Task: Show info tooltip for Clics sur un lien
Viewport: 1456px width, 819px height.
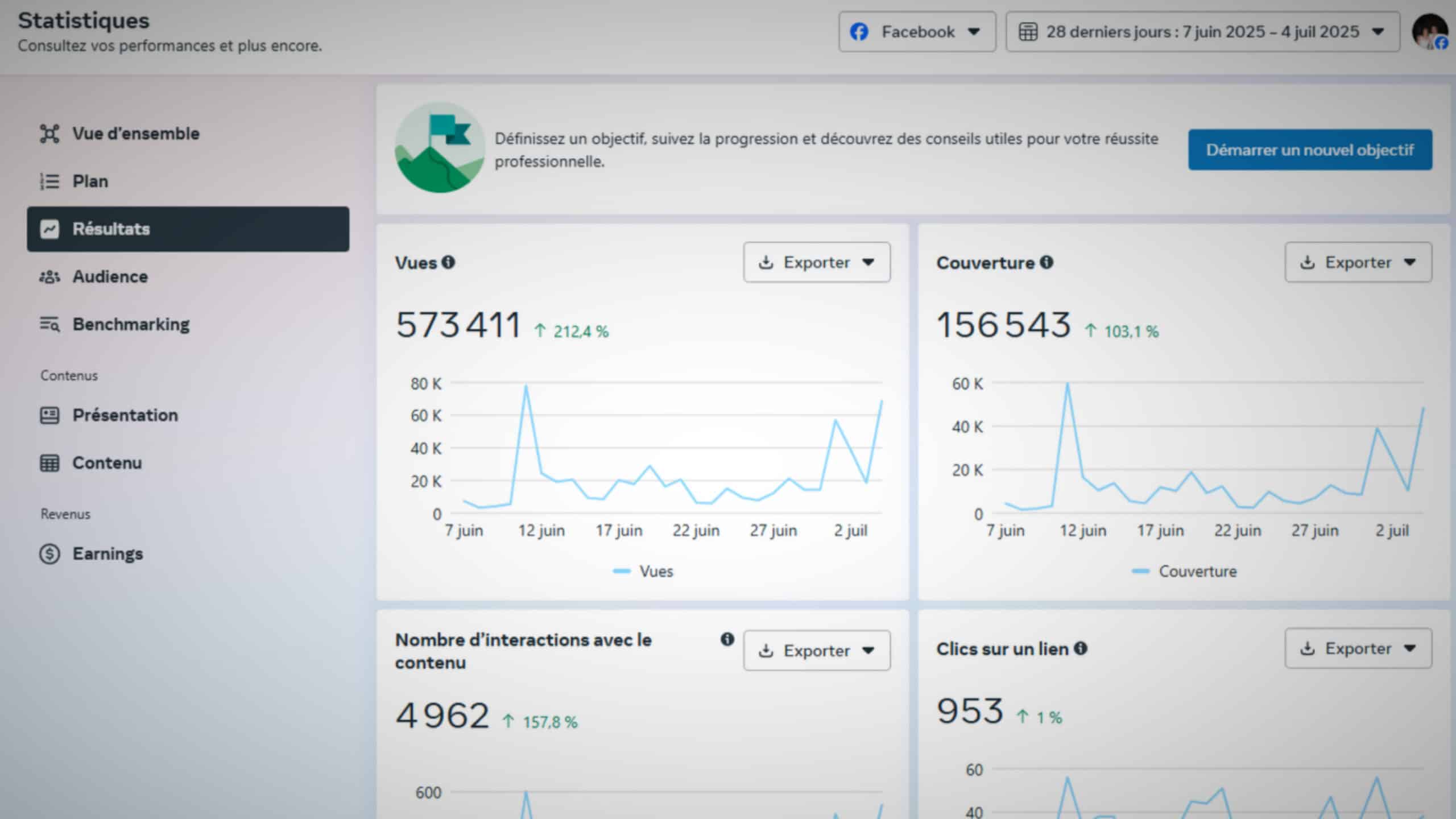Action: [1081, 648]
